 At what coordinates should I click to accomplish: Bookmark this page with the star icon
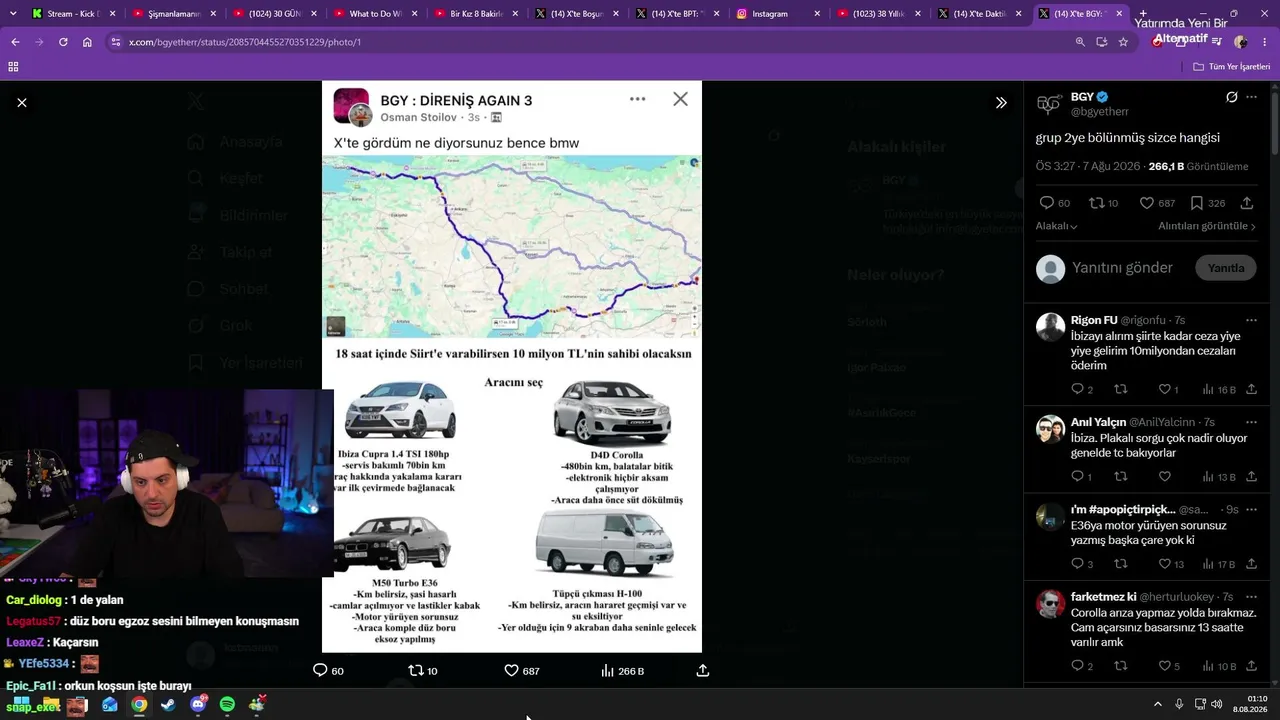(1123, 42)
